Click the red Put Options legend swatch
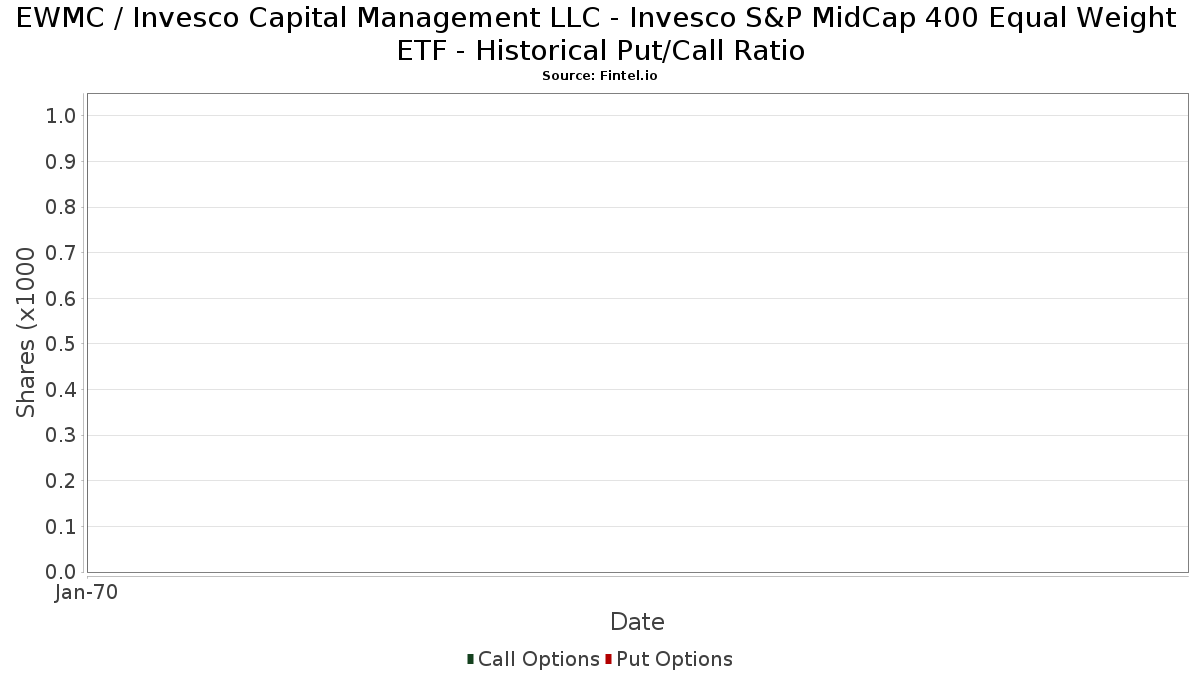The image size is (1200, 675). [x=608, y=658]
